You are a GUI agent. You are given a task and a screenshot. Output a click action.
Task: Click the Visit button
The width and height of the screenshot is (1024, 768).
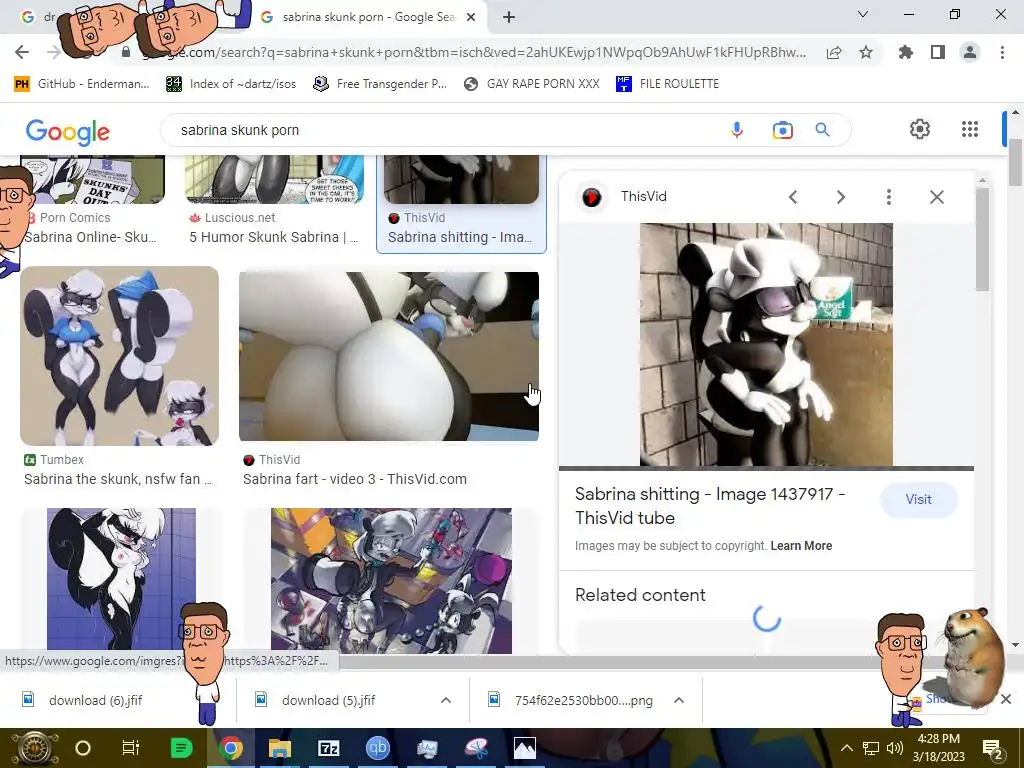point(919,499)
